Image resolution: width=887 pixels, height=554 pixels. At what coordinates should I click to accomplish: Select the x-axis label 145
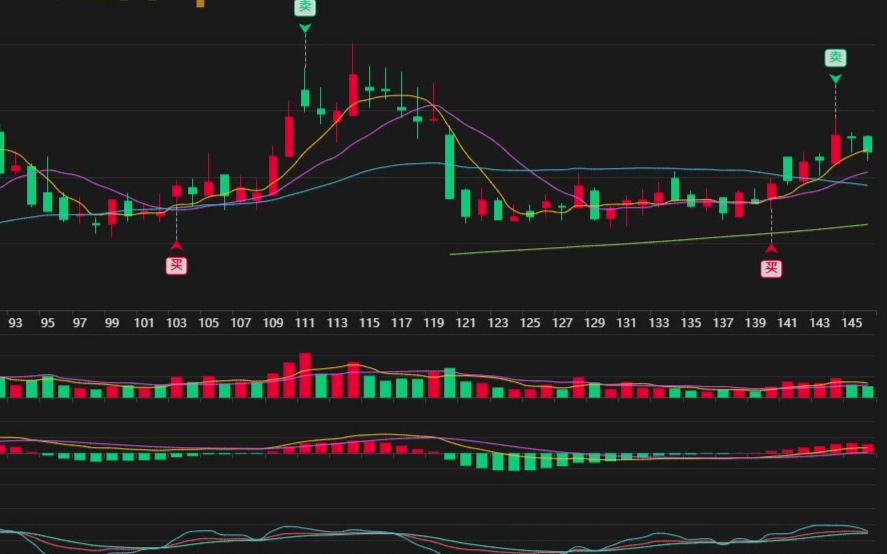[x=852, y=323]
